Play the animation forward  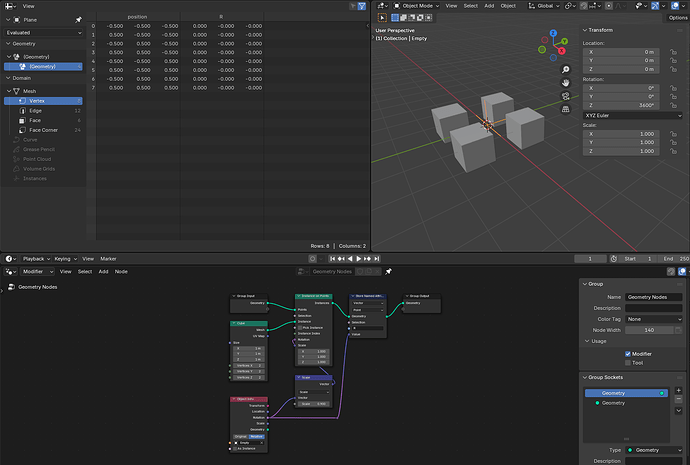(359, 259)
